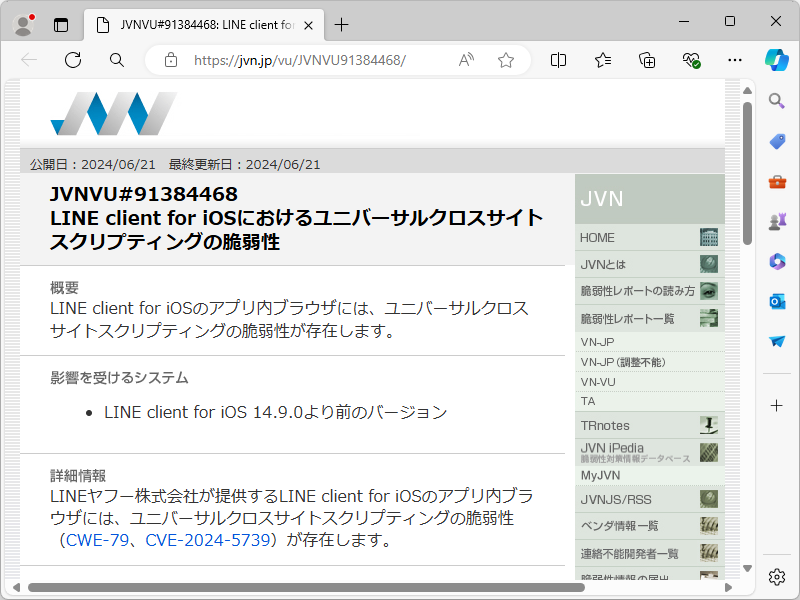Toggle split screen view

tap(557, 60)
